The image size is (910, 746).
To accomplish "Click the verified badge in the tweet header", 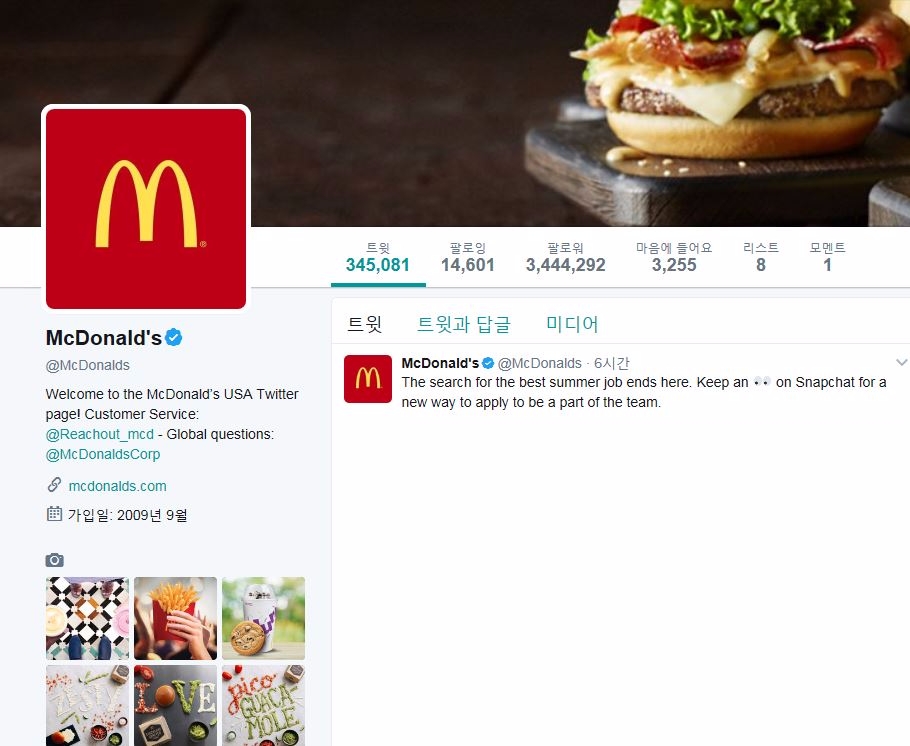I will click(x=488, y=363).
